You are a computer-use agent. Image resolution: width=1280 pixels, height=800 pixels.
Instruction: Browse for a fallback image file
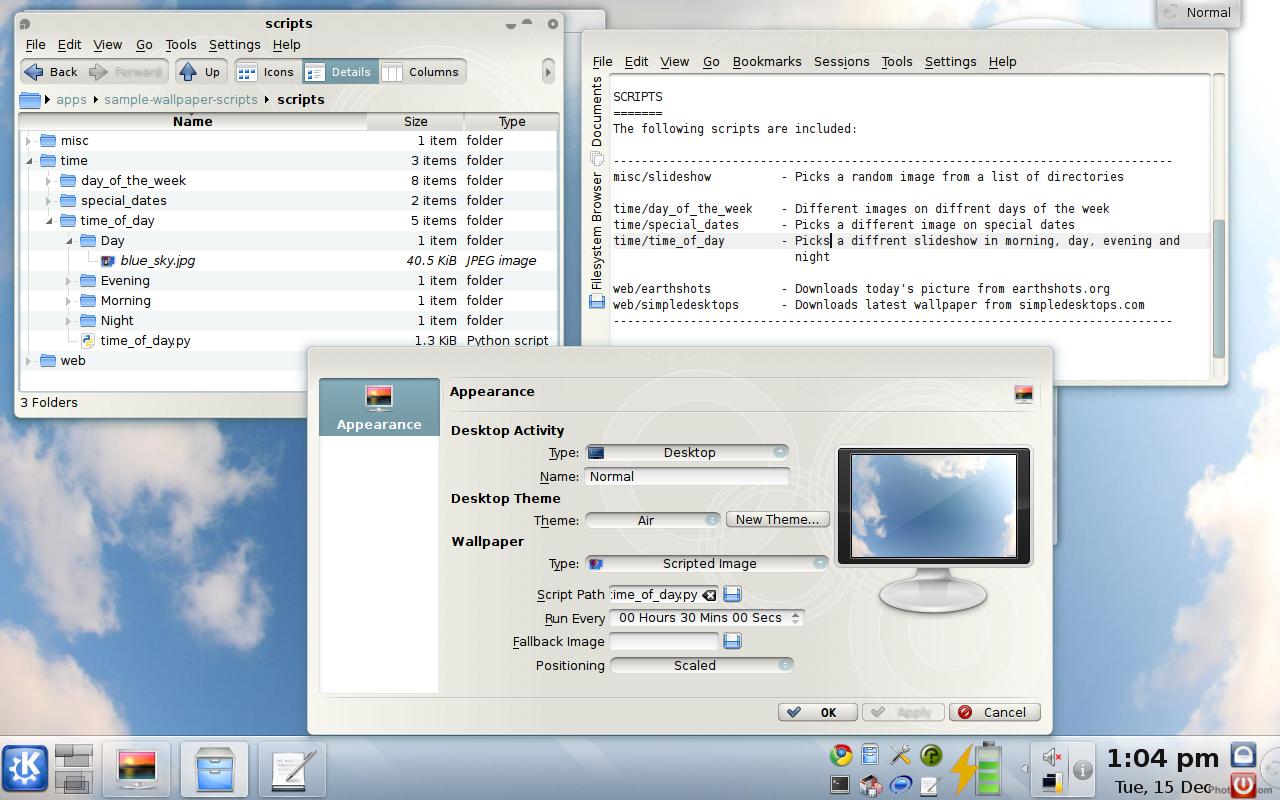732,641
